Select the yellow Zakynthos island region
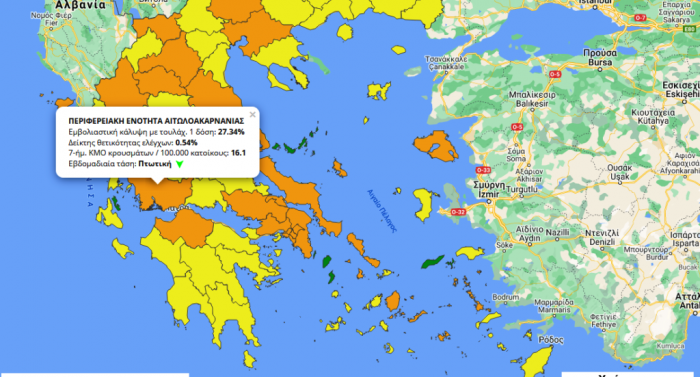This screenshot has width=700, height=377. 121,249
